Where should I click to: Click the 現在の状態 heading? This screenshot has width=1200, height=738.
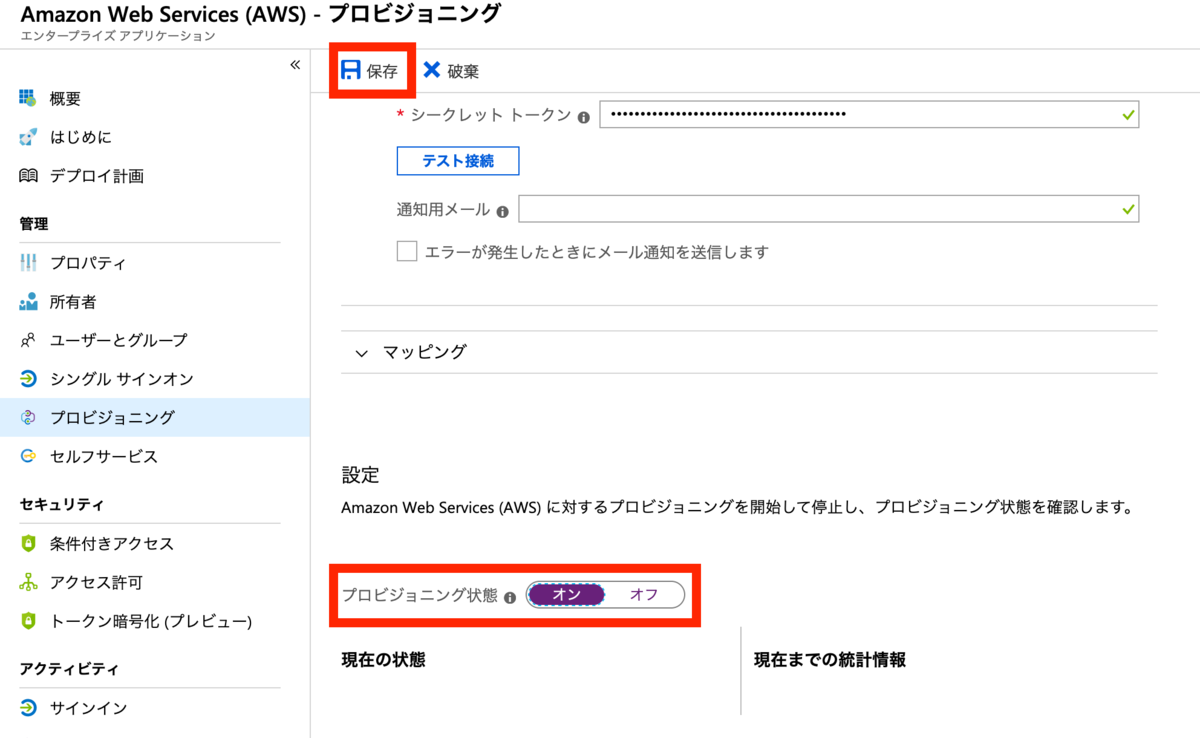(x=383, y=660)
